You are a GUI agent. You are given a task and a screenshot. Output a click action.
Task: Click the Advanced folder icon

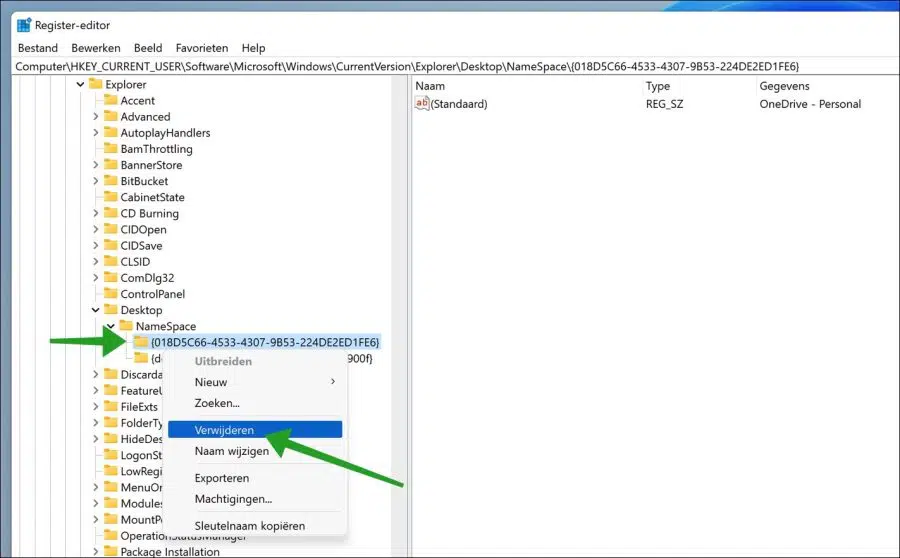click(x=111, y=116)
